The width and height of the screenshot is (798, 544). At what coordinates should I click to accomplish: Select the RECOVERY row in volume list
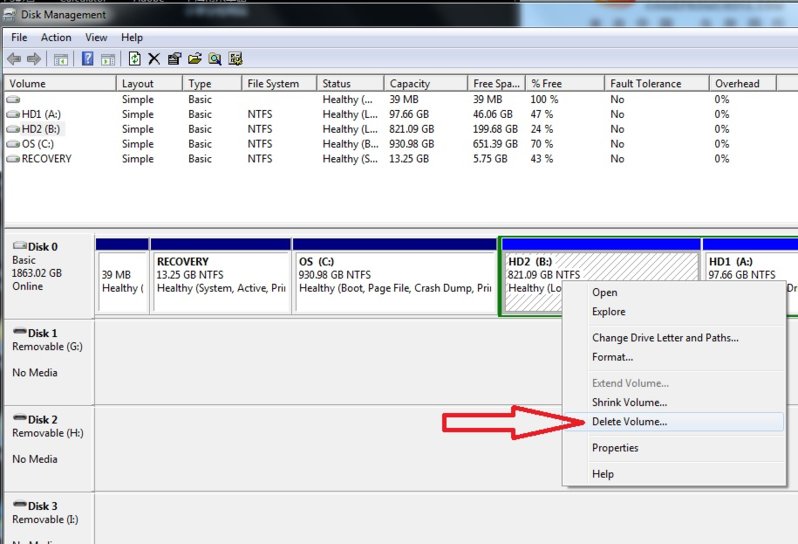coord(46,159)
